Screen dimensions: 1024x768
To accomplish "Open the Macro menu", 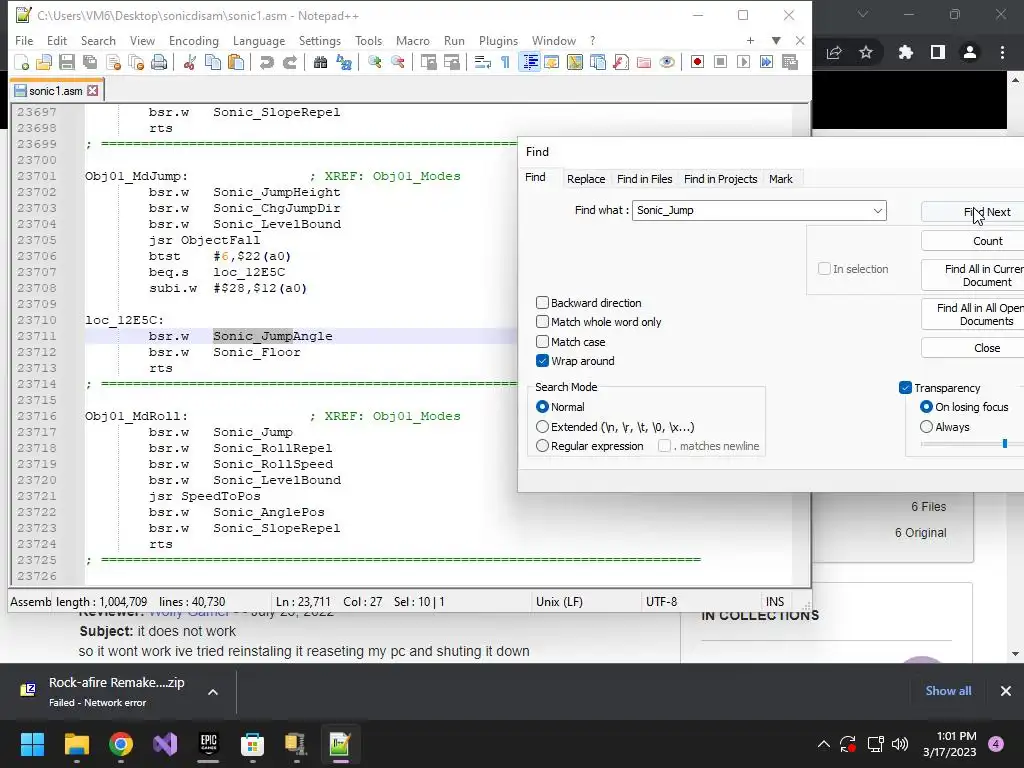I will tap(413, 40).
